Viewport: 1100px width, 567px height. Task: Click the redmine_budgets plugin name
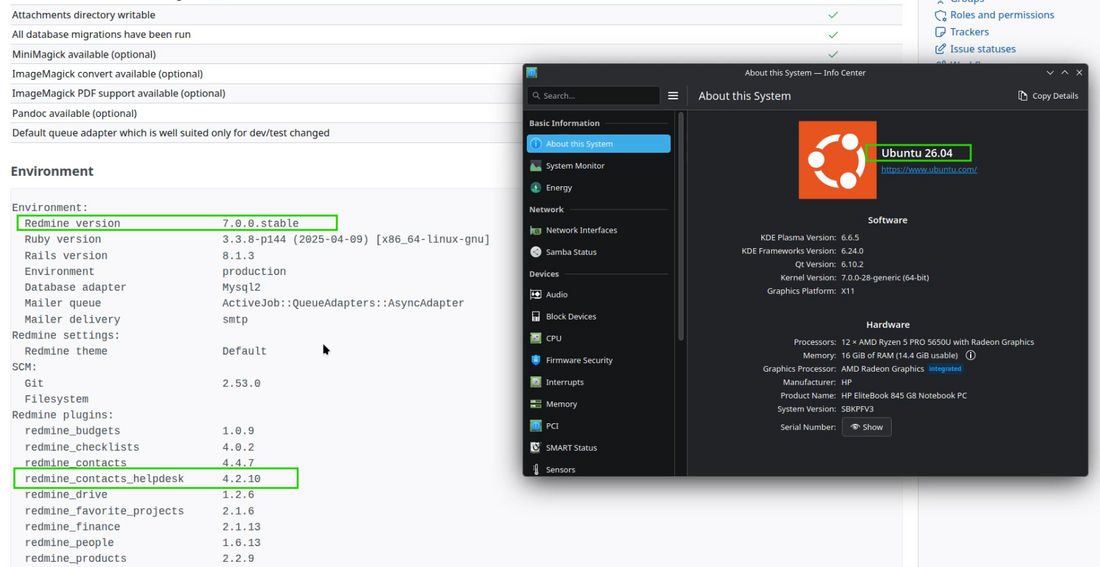[72, 431]
